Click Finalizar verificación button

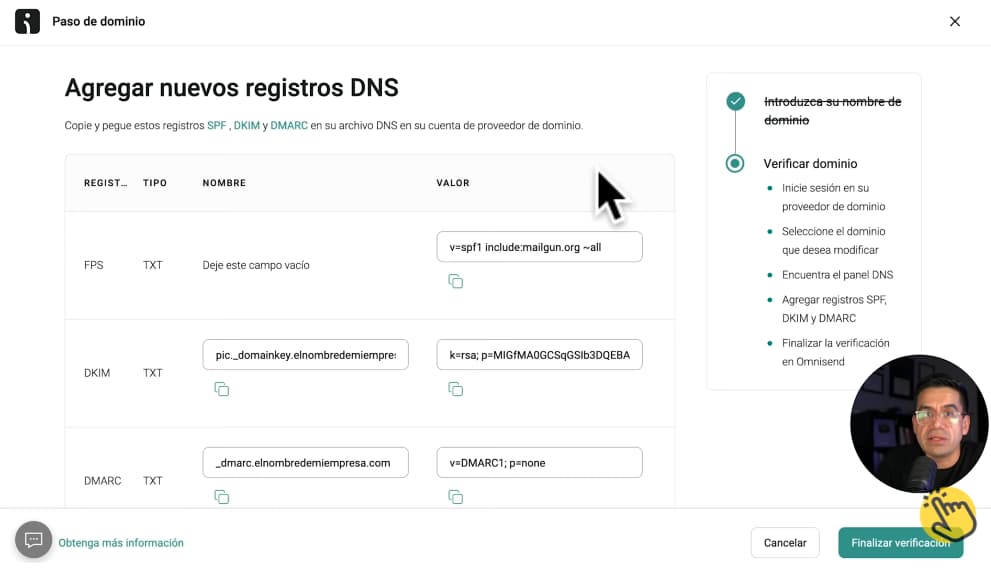(x=900, y=543)
